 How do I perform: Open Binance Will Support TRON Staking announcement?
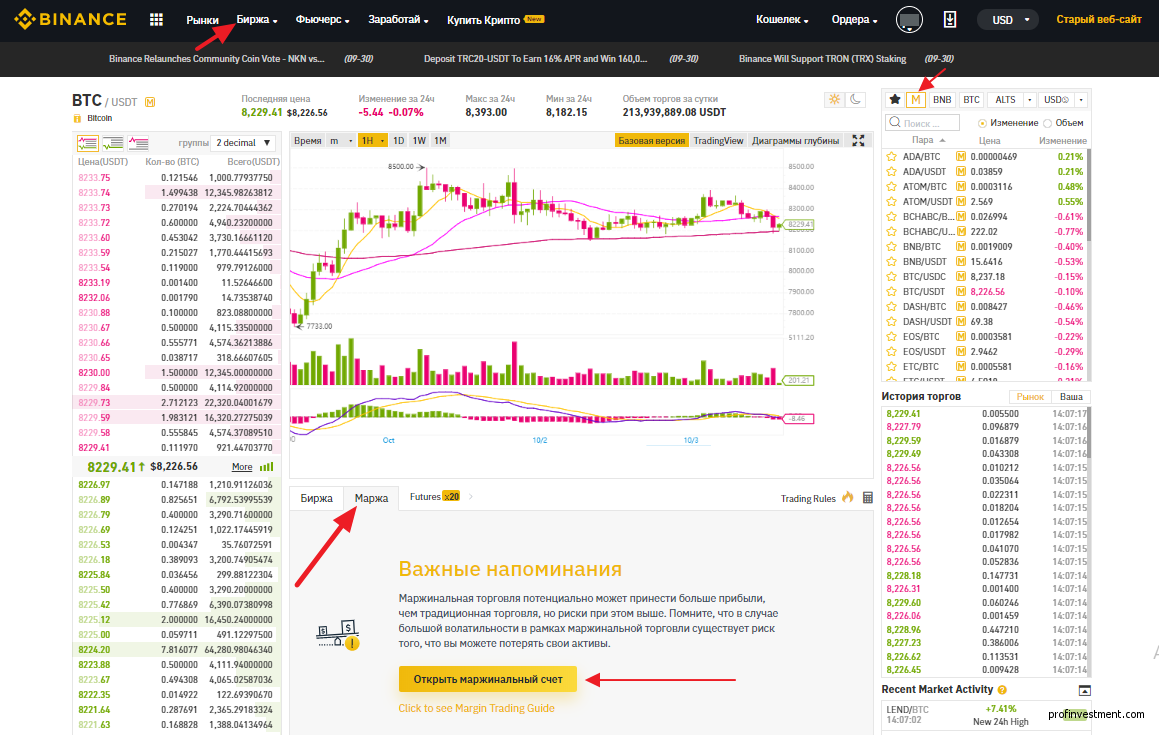click(x=822, y=58)
